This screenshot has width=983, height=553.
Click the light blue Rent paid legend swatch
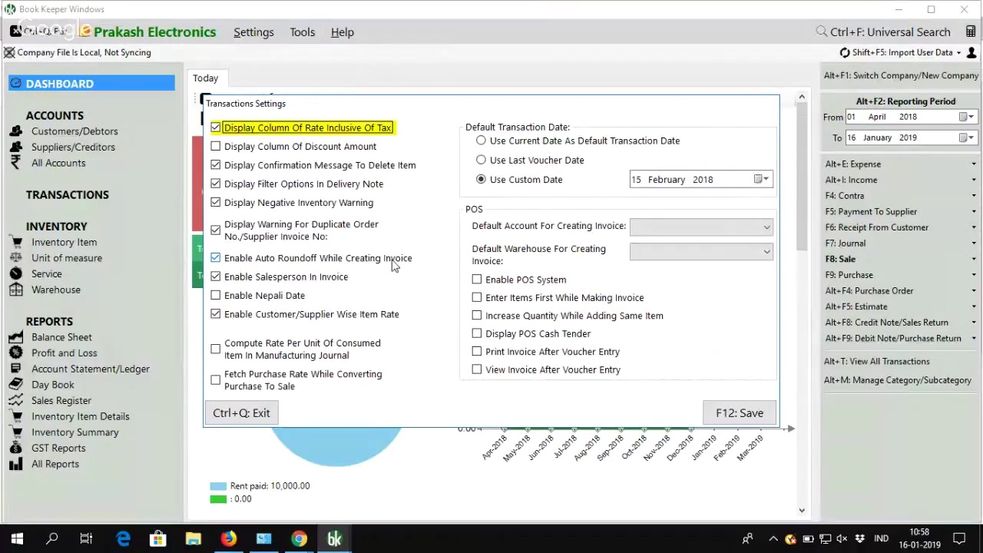[x=218, y=486]
